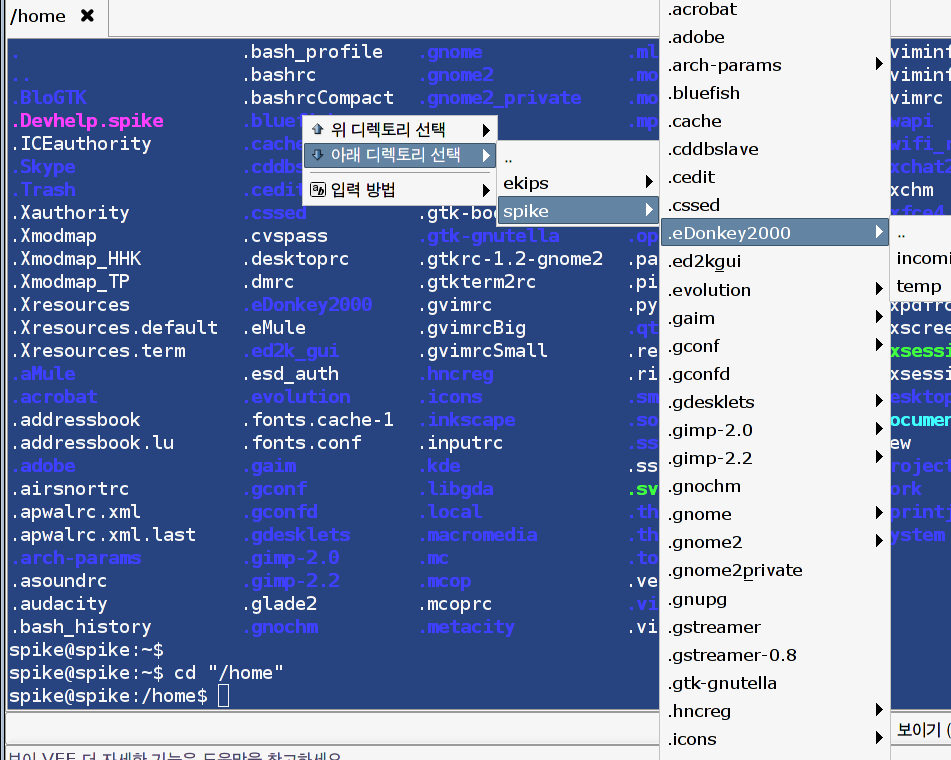Switch to the /home tab

coord(38,16)
